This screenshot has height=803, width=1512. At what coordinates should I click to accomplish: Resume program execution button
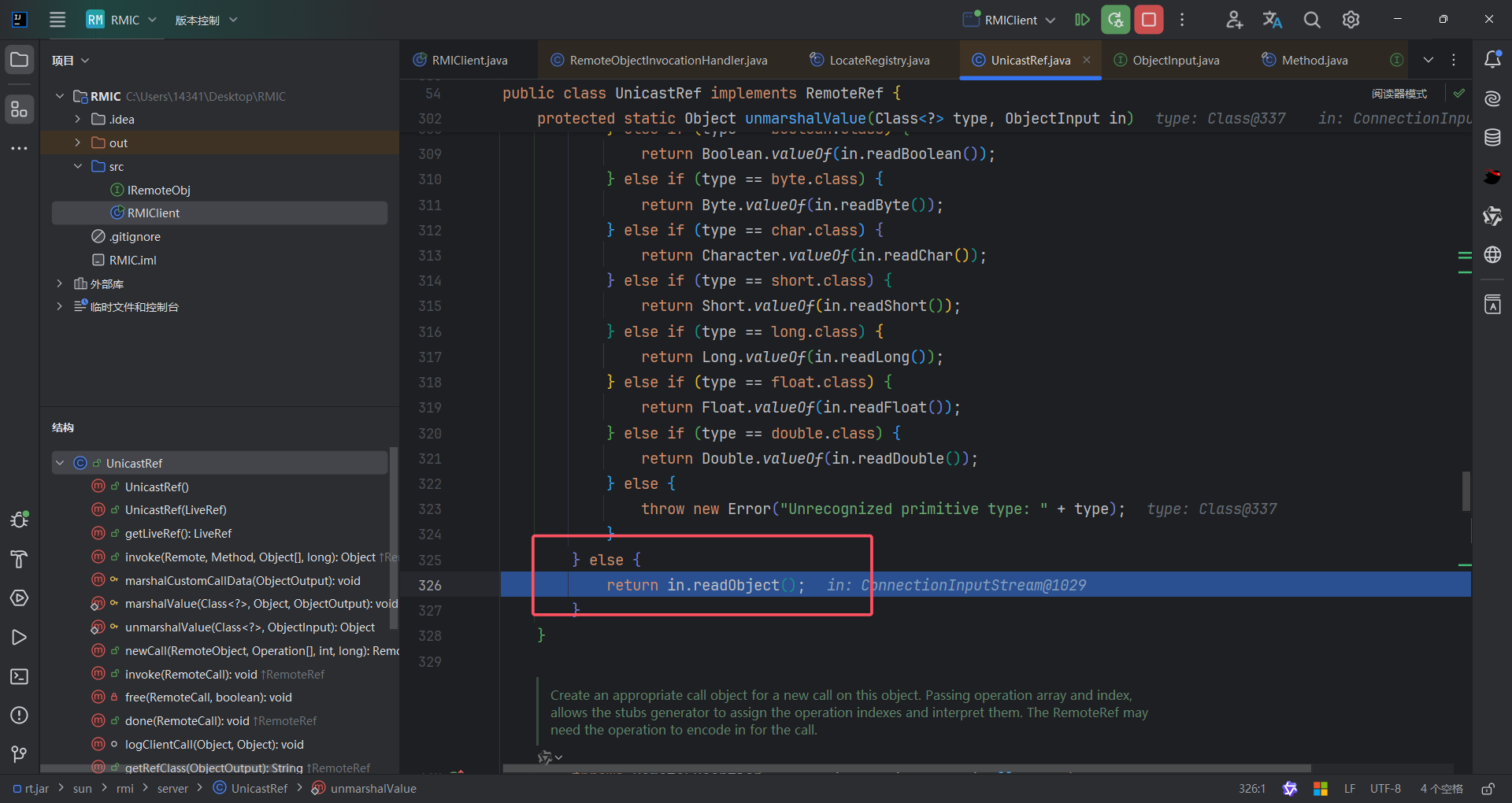tap(1082, 20)
